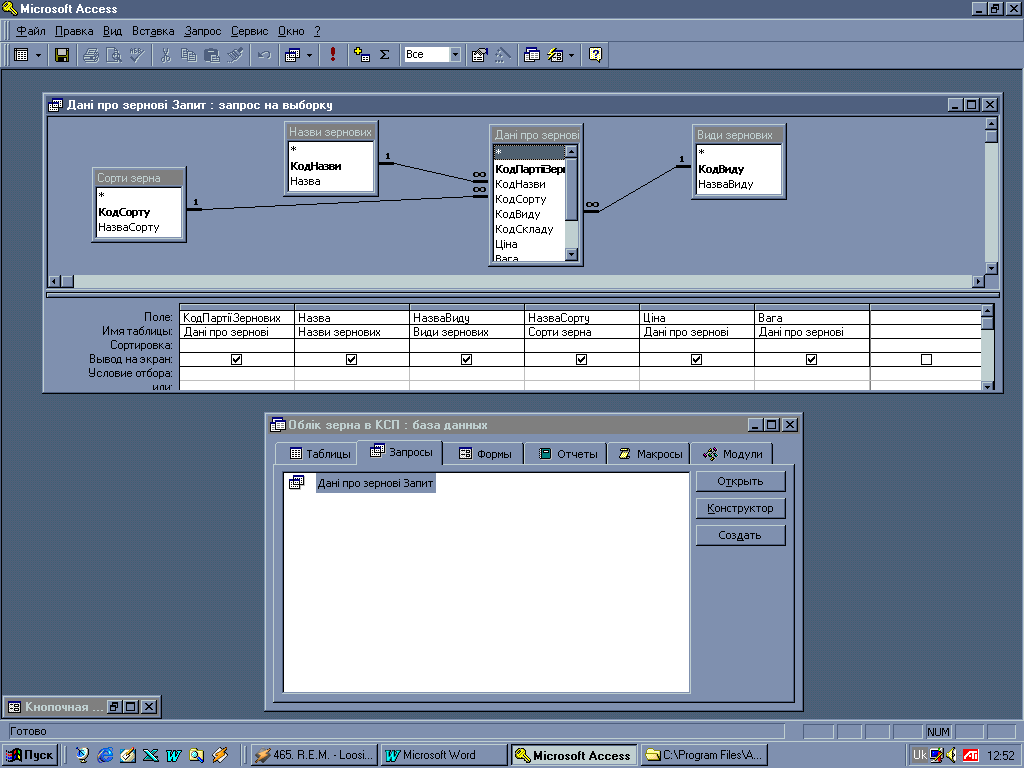
Task: Run the query with the exclamation icon
Action: pyautogui.click(x=333, y=55)
